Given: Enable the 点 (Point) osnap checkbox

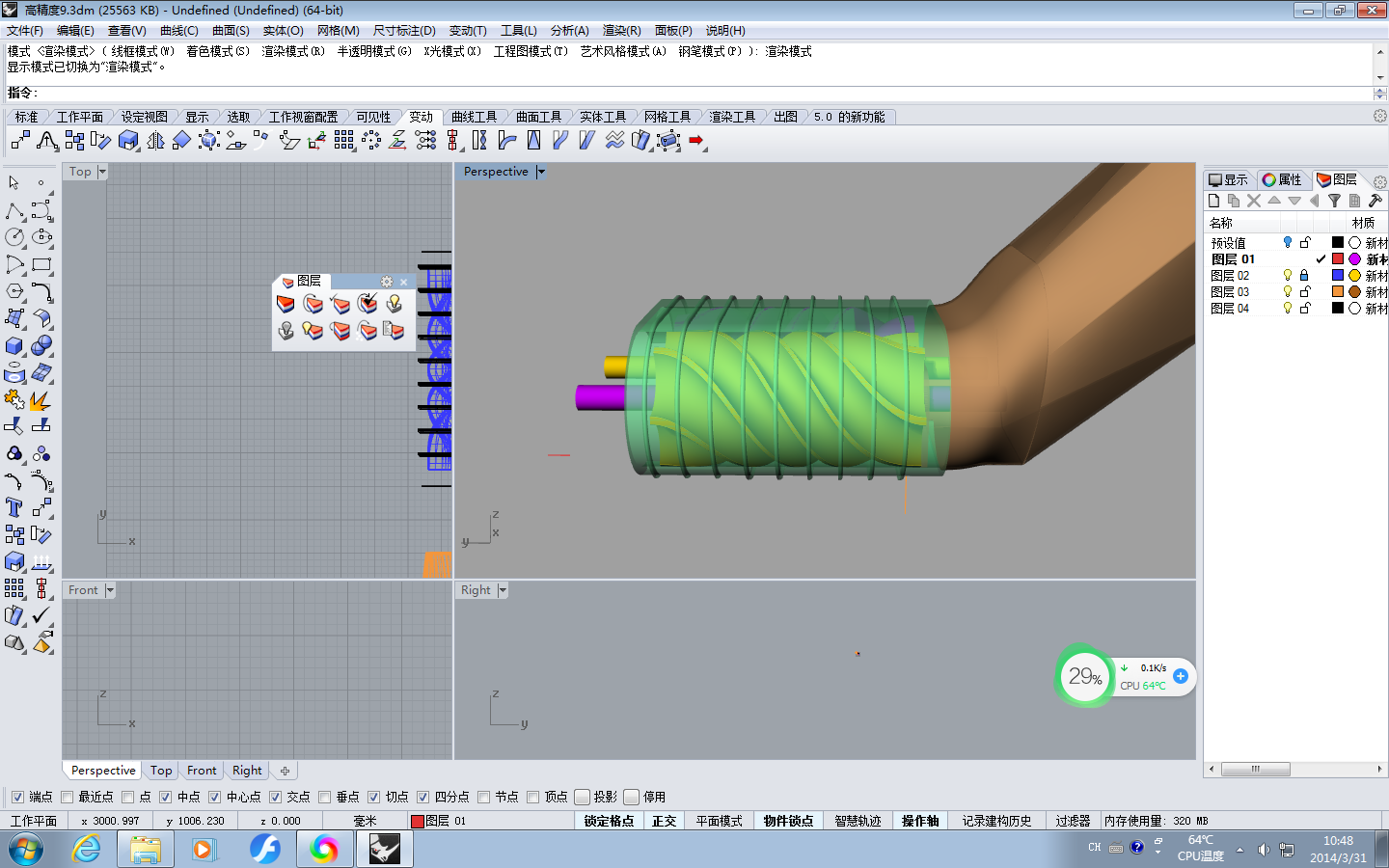Looking at the screenshot, I should 128,797.
